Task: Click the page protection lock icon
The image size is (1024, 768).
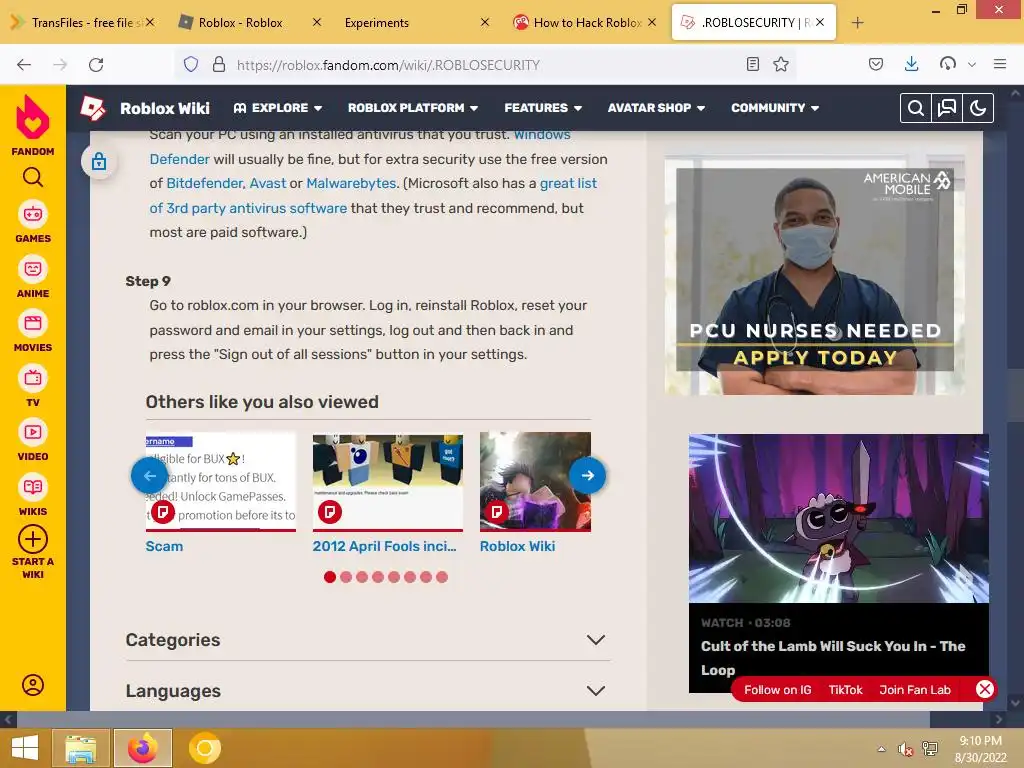Action: (x=99, y=161)
